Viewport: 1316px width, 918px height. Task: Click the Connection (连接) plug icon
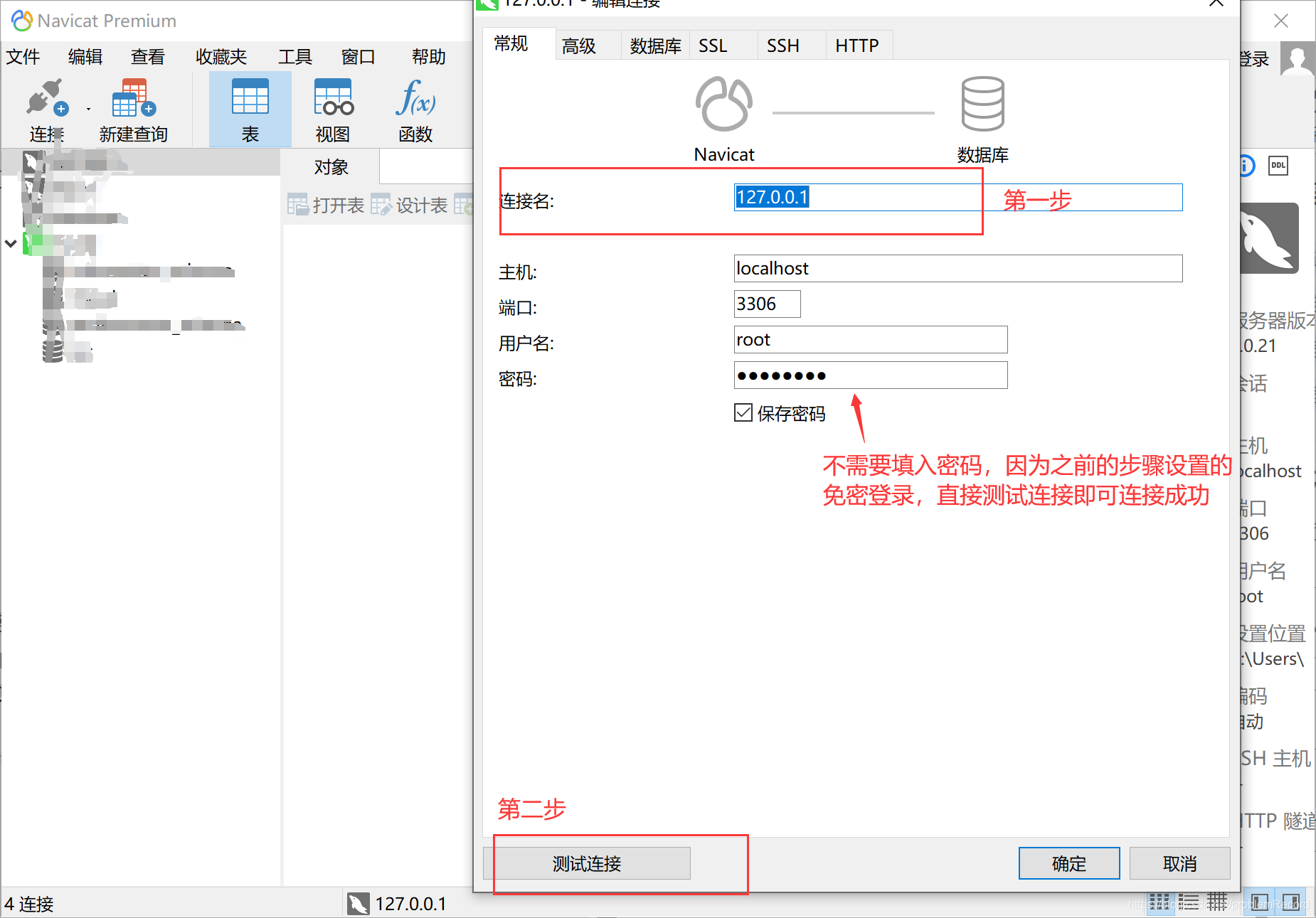click(x=47, y=98)
